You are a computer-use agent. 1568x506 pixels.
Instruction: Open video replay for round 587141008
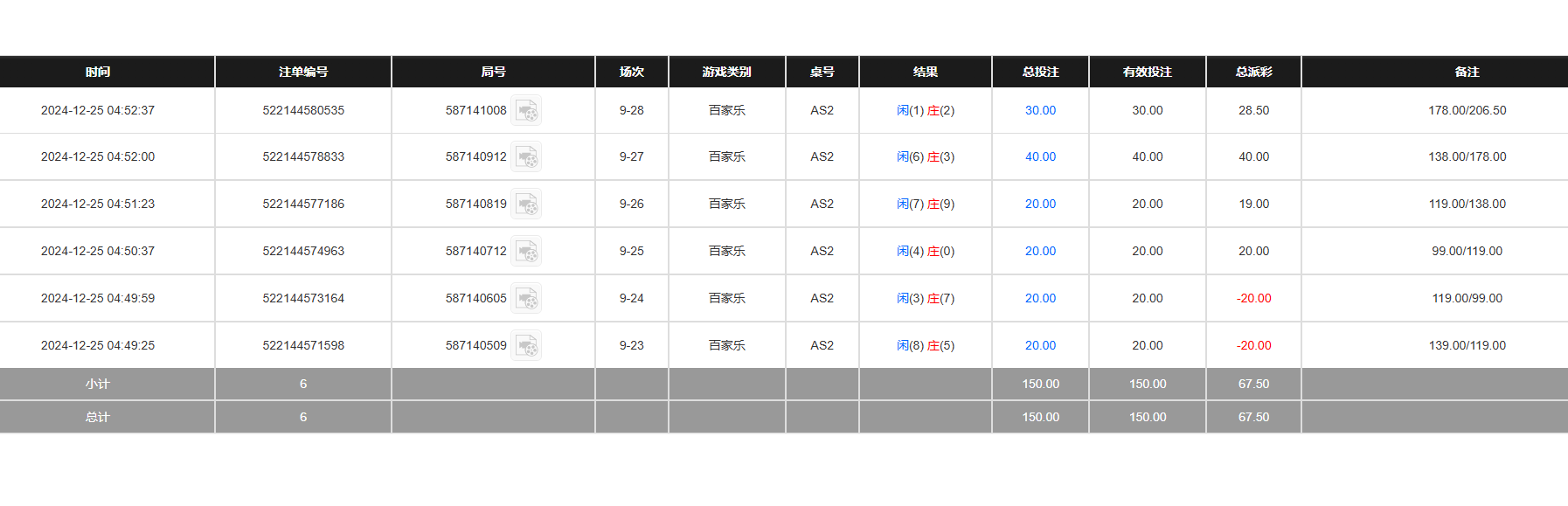(526, 111)
